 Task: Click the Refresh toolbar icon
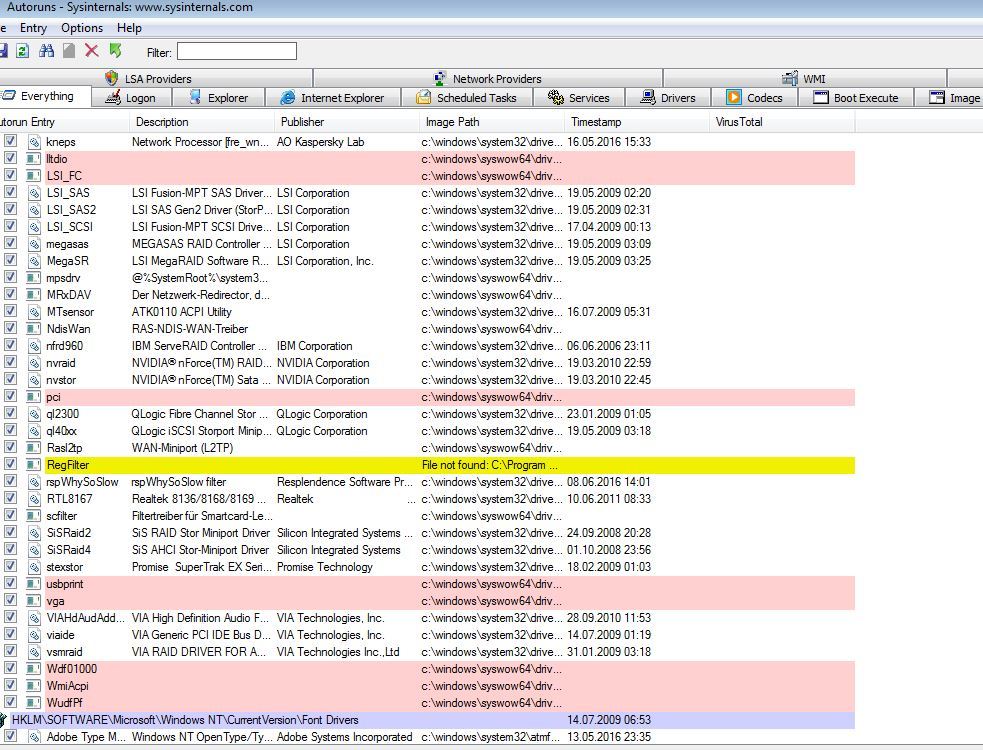[23, 51]
